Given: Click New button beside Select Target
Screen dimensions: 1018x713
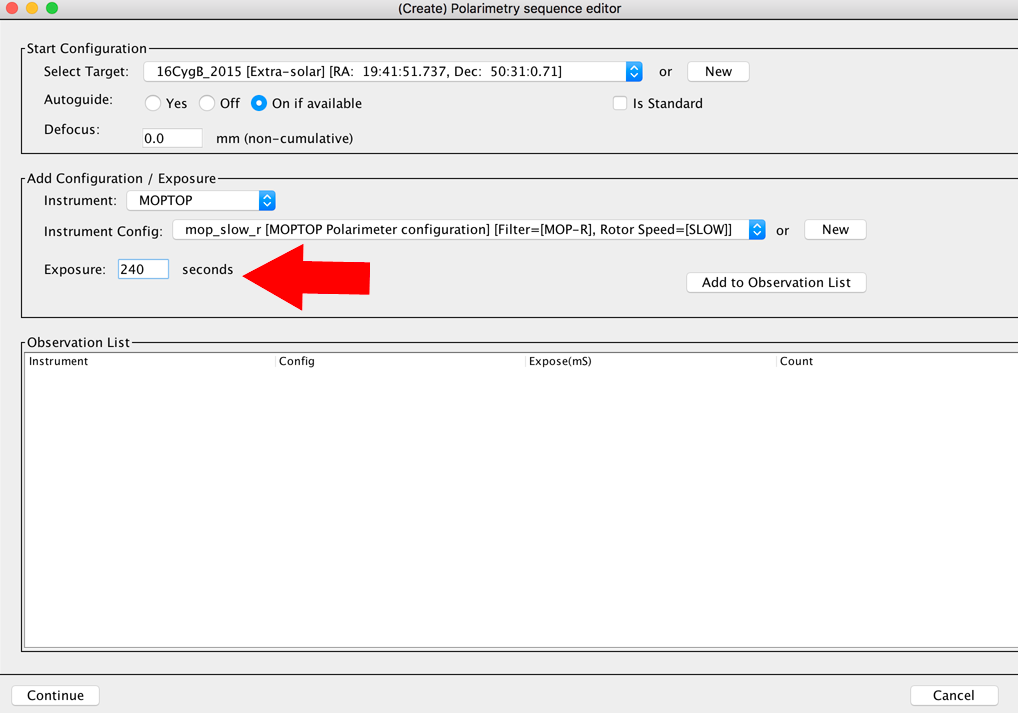Looking at the screenshot, I should pos(718,71).
